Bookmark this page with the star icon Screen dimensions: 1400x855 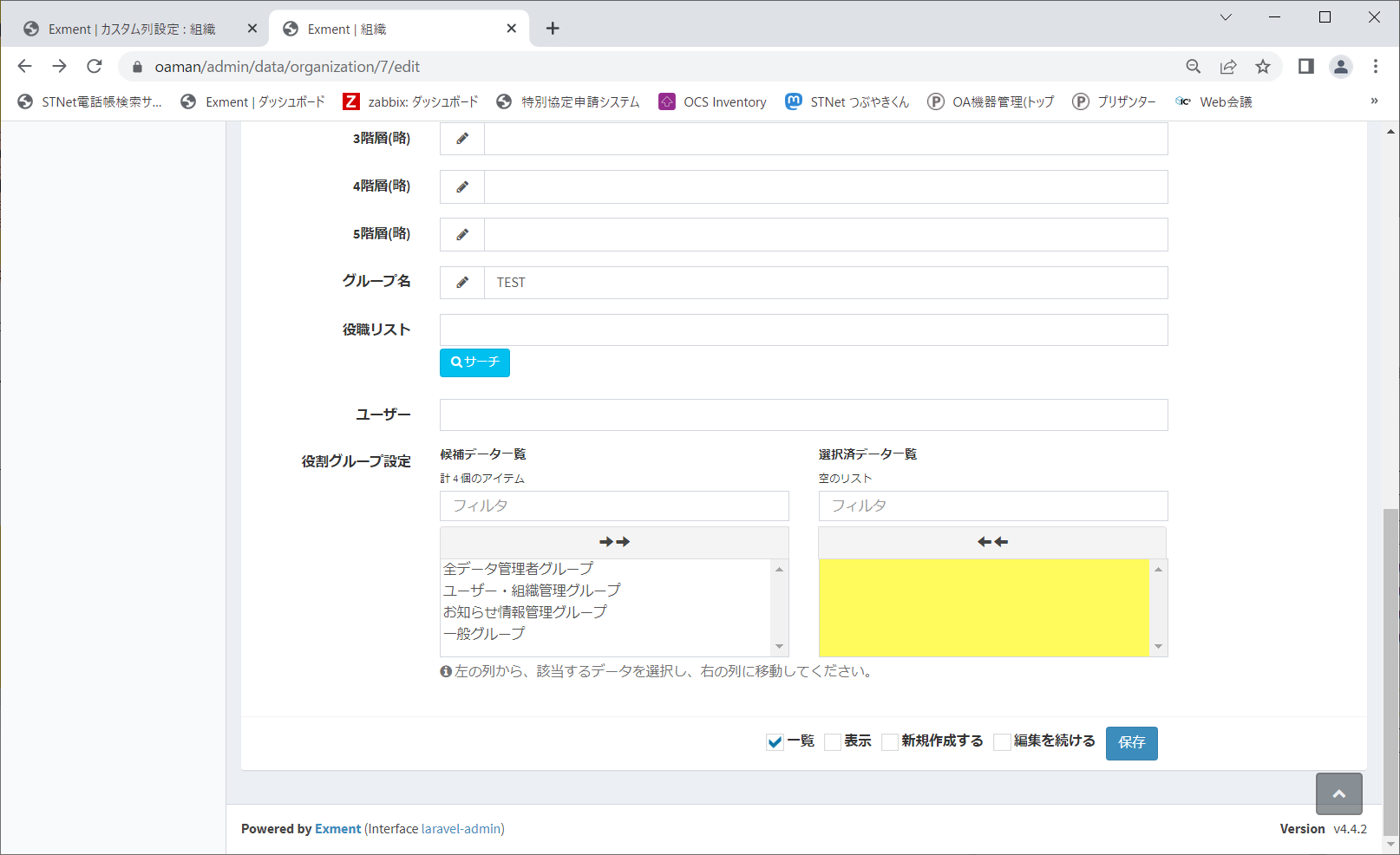coord(1263,67)
